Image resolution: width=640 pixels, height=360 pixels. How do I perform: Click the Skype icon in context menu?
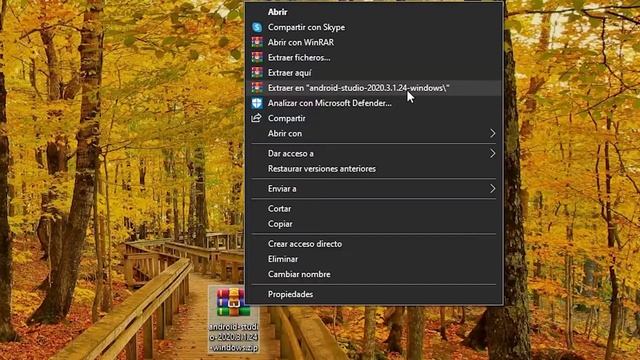click(x=257, y=27)
